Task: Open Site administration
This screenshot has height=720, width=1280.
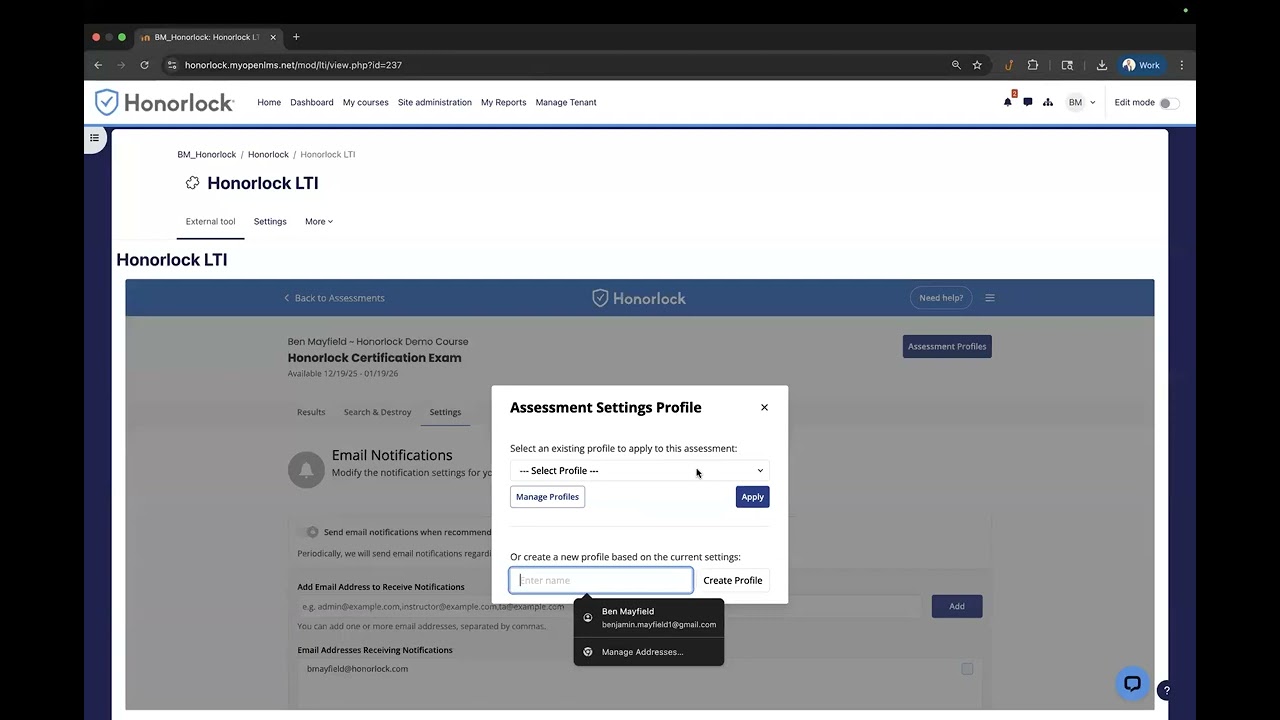Action: pos(435,102)
